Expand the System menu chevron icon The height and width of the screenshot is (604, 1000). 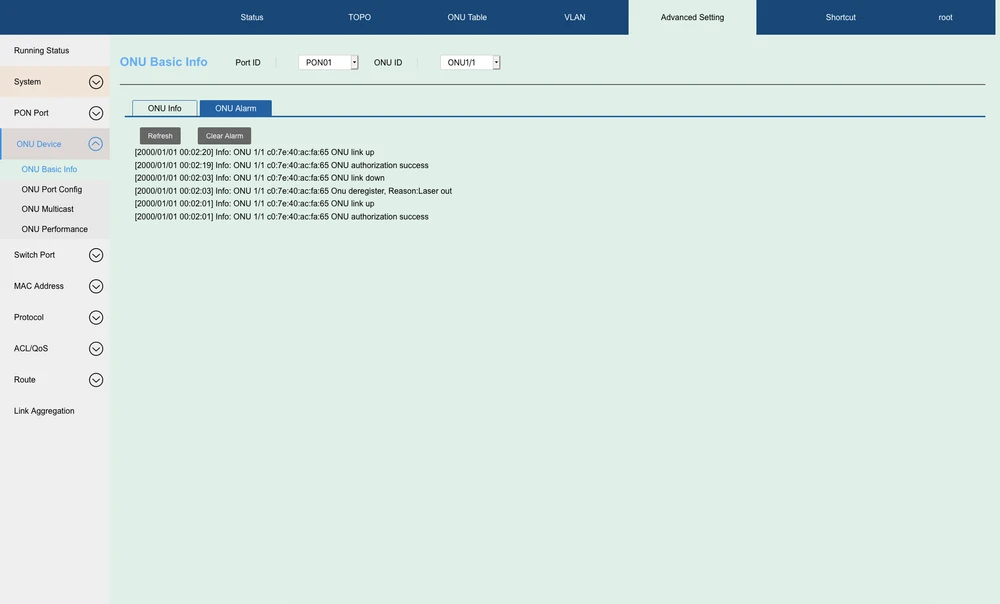tap(96, 82)
